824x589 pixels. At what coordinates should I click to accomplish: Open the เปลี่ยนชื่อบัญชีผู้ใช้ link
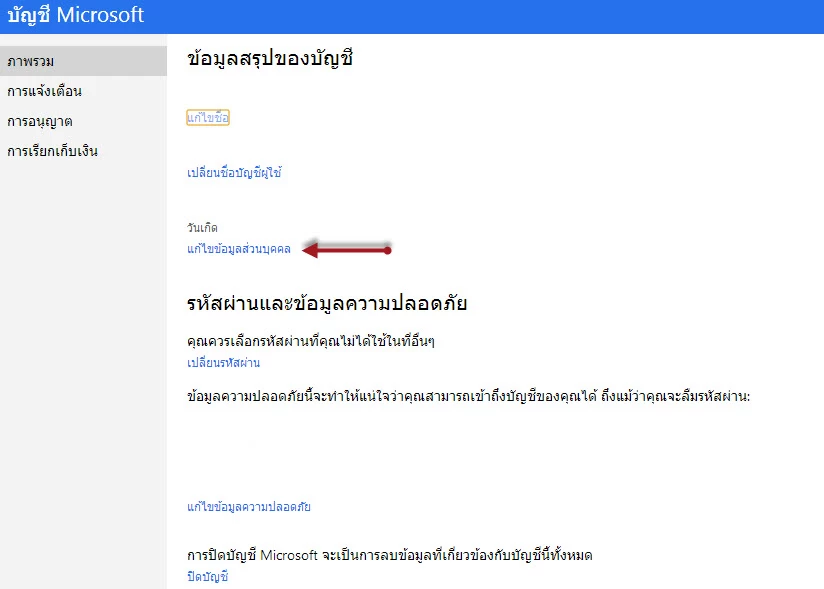click(234, 172)
